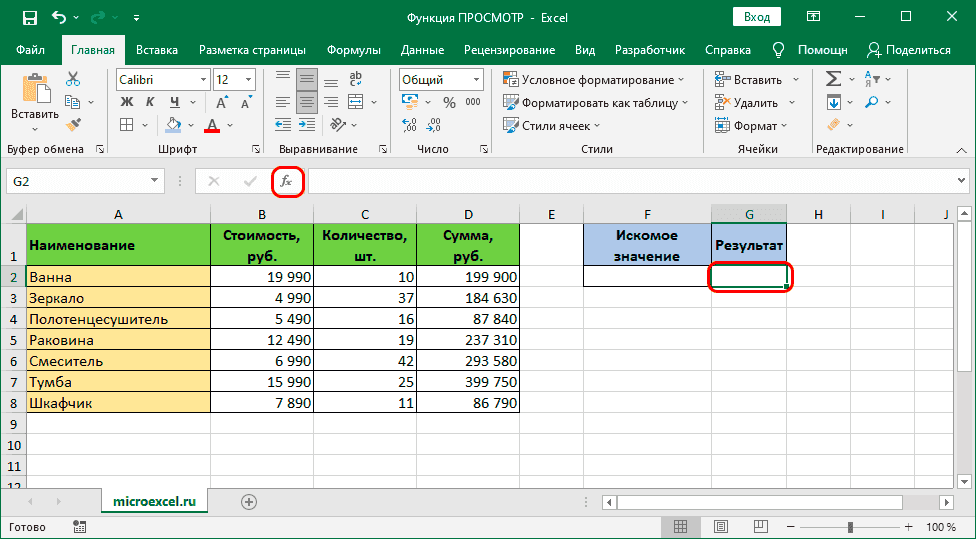Toggle center horizontal alignment

pyautogui.click(x=307, y=102)
